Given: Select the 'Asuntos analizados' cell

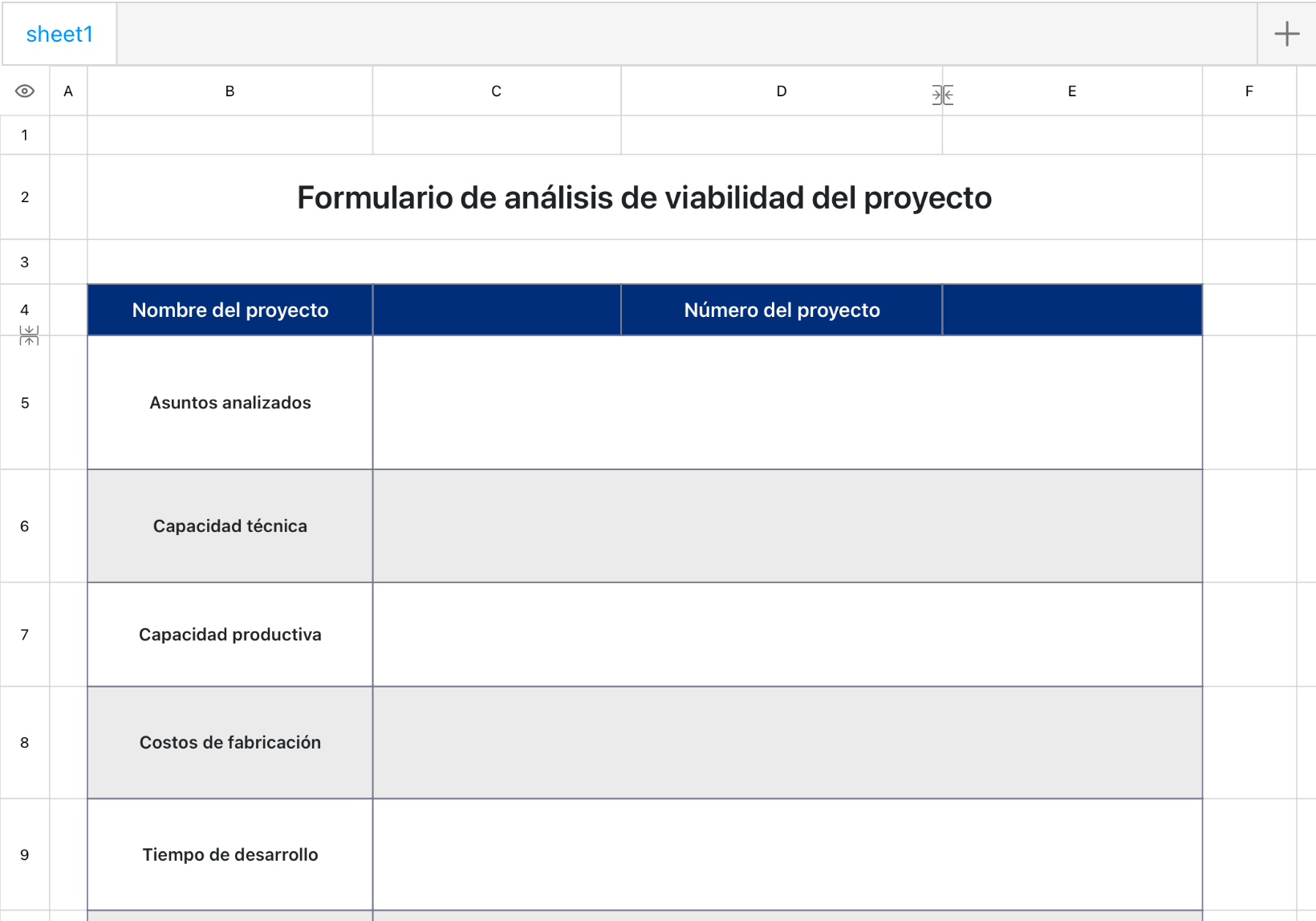Looking at the screenshot, I should point(230,403).
